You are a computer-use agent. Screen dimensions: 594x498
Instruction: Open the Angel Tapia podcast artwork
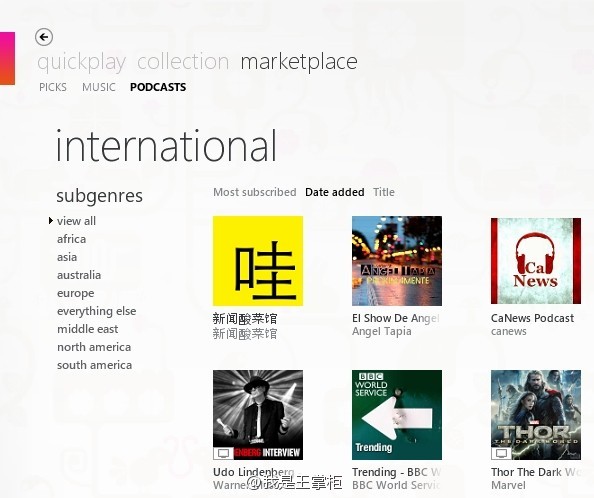397,261
